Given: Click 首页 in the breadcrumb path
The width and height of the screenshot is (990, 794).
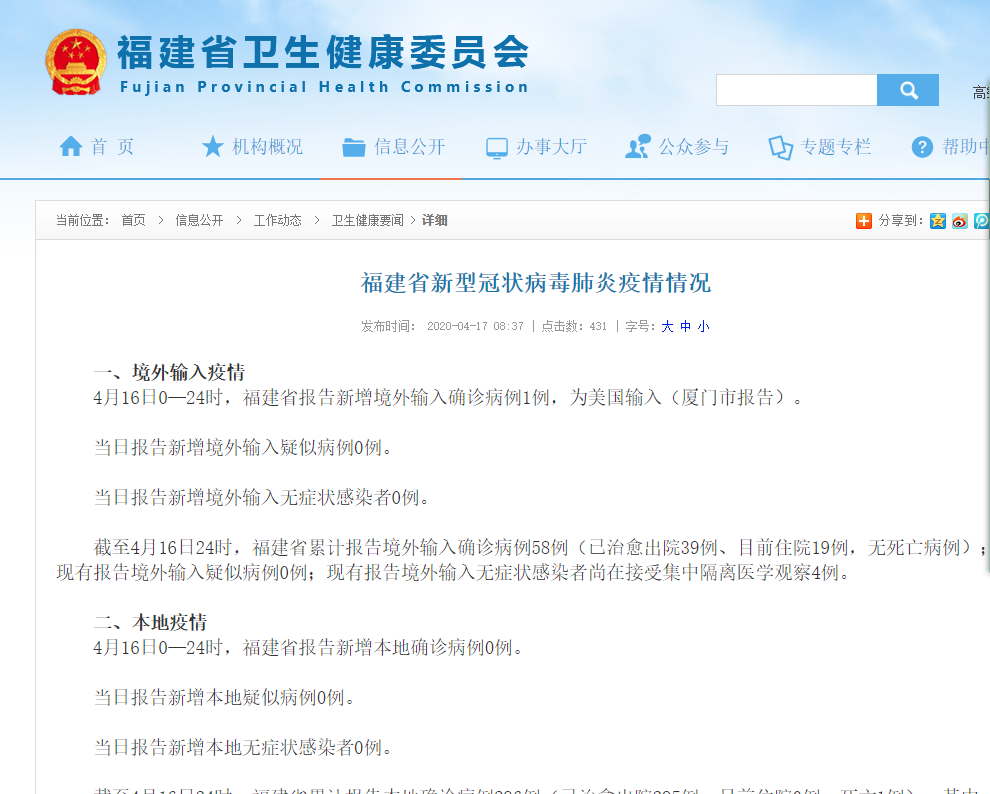Looking at the screenshot, I should (133, 220).
